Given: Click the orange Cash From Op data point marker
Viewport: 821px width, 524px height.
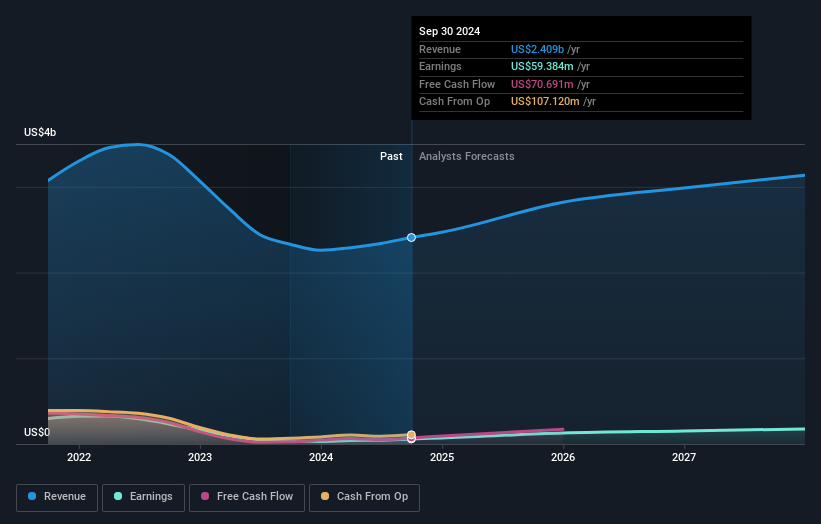Looking at the screenshot, I should click(412, 435).
